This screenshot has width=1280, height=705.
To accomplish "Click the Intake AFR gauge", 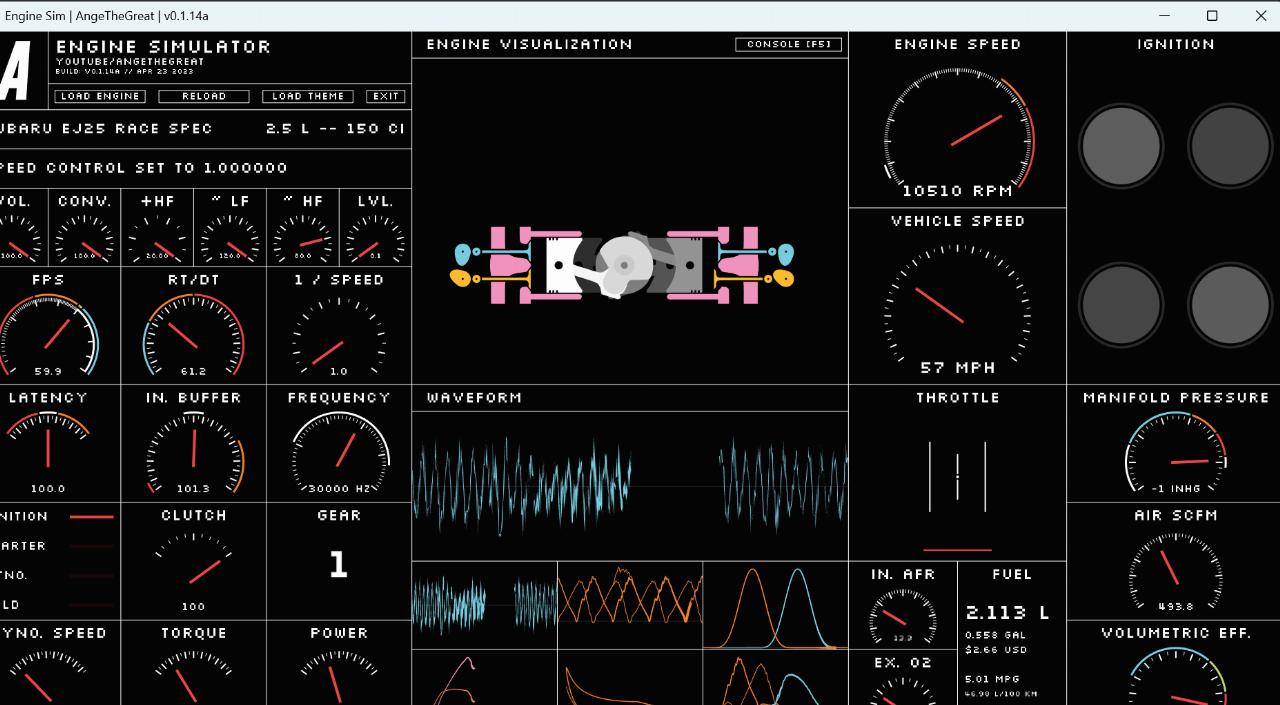I will coord(903,616).
